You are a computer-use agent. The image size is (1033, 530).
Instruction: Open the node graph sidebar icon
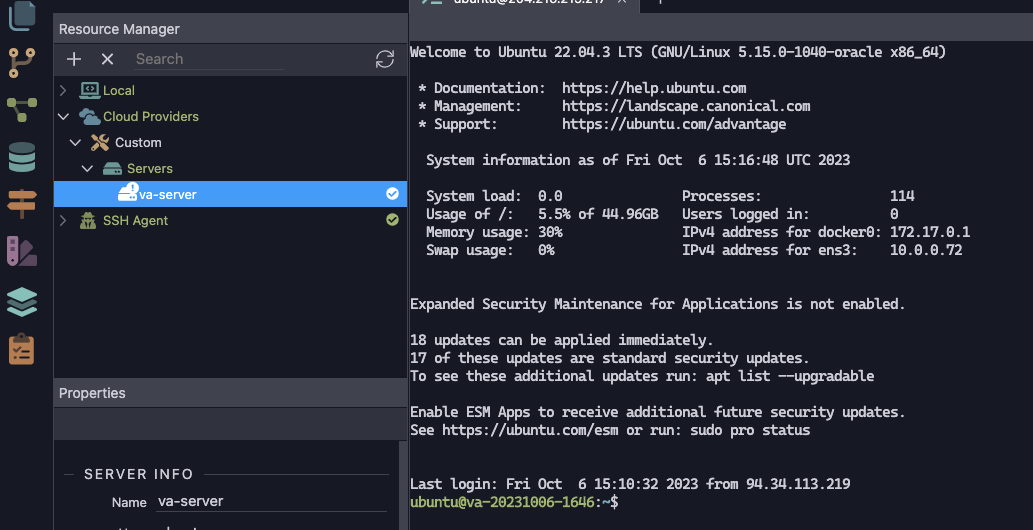click(22, 109)
